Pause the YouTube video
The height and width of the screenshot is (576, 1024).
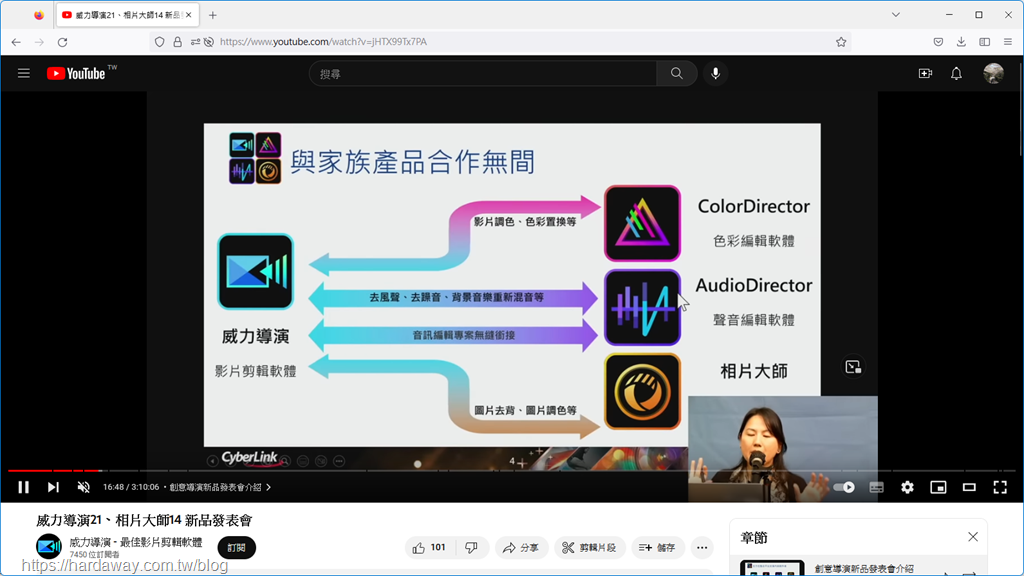pyautogui.click(x=24, y=487)
